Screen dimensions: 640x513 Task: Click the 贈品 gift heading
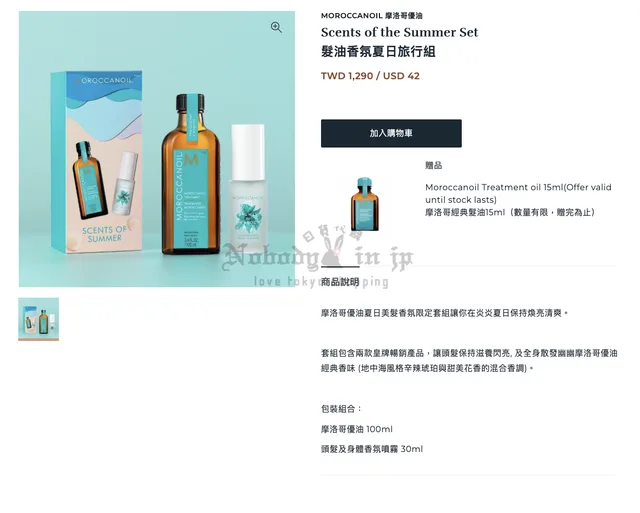pos(433,165)
